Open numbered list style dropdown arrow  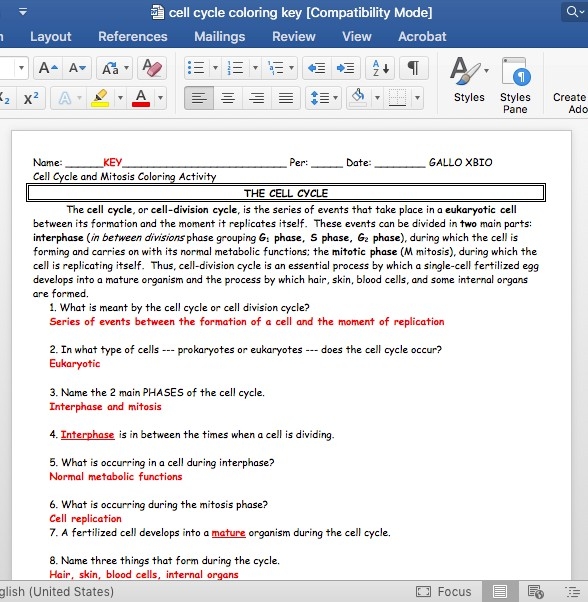(x=255, y=68)
